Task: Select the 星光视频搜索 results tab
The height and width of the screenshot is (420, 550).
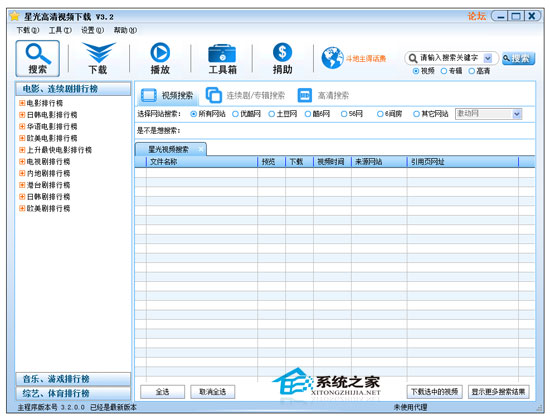Action: 170,149
